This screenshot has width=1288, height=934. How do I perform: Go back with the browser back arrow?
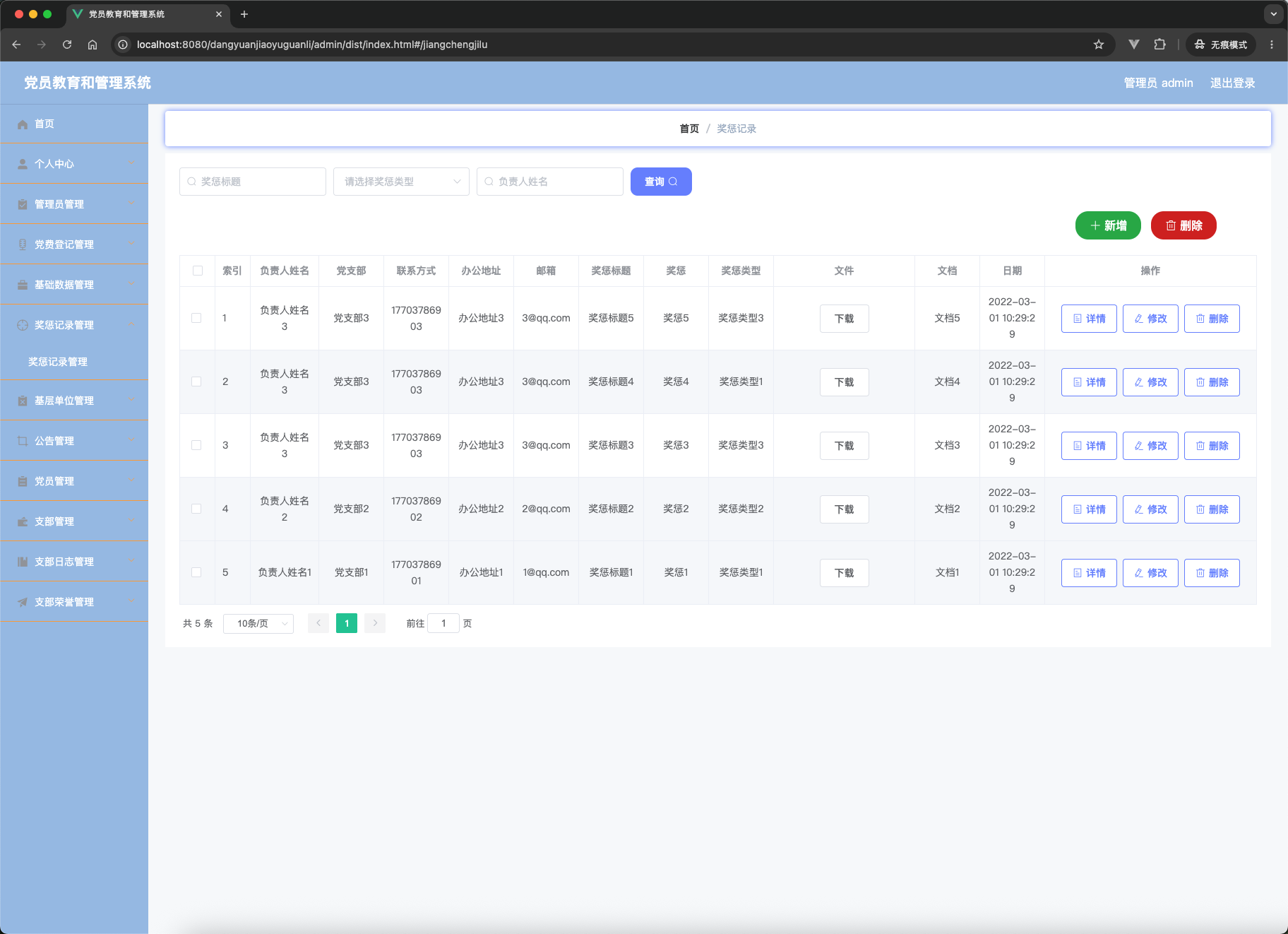(16, 45)
